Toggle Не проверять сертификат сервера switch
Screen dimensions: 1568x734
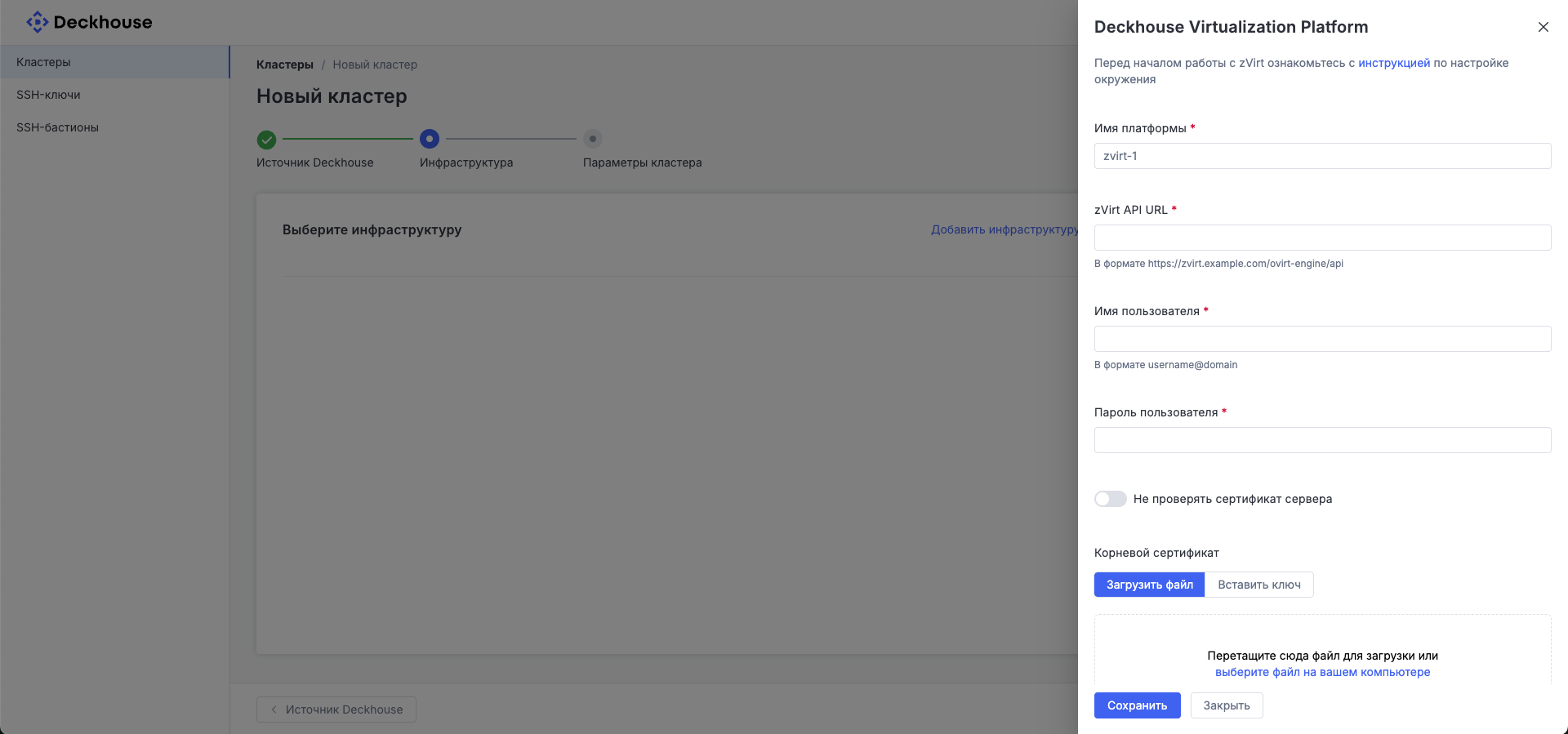[1111, 499]
